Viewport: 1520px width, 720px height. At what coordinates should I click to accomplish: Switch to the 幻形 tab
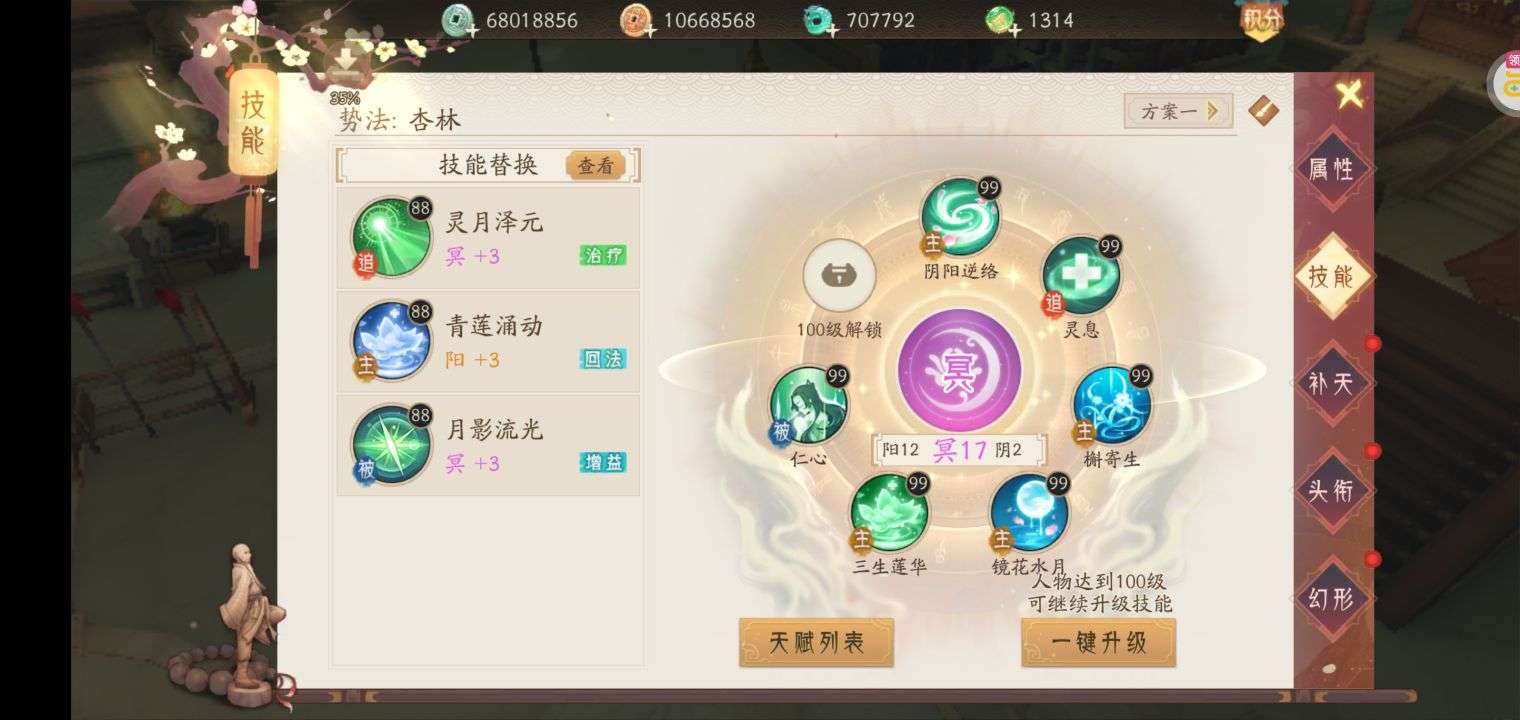(1330, 598)
